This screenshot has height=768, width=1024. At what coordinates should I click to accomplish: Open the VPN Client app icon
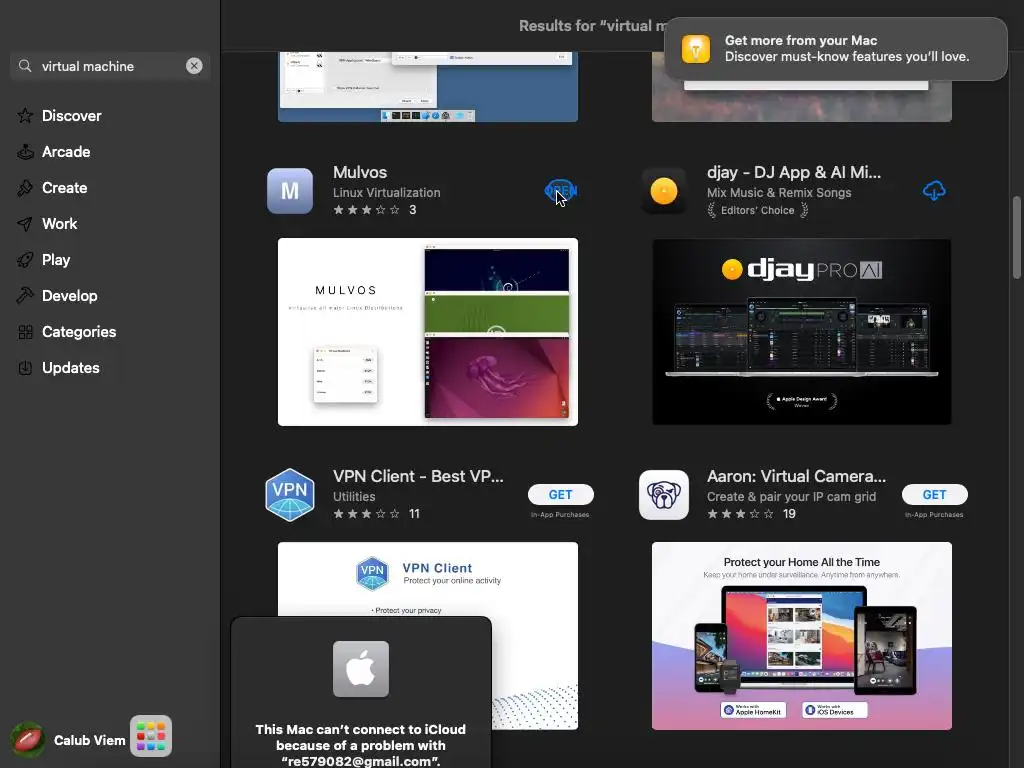point(290,494)
